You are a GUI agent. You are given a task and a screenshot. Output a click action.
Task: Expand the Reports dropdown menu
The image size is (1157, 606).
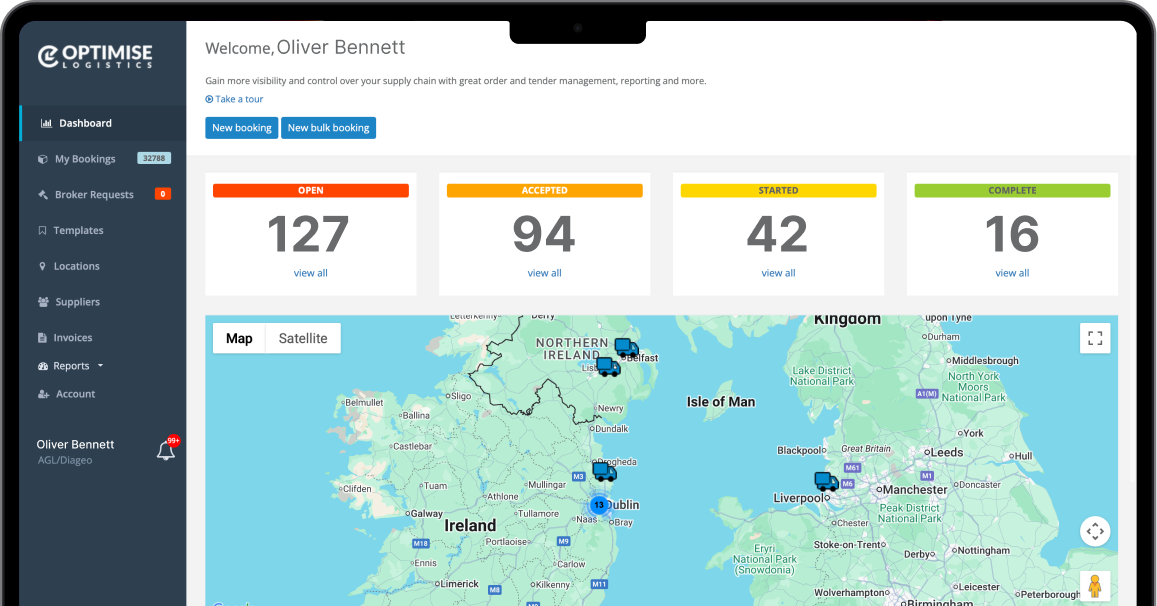[x=78, y=366]
